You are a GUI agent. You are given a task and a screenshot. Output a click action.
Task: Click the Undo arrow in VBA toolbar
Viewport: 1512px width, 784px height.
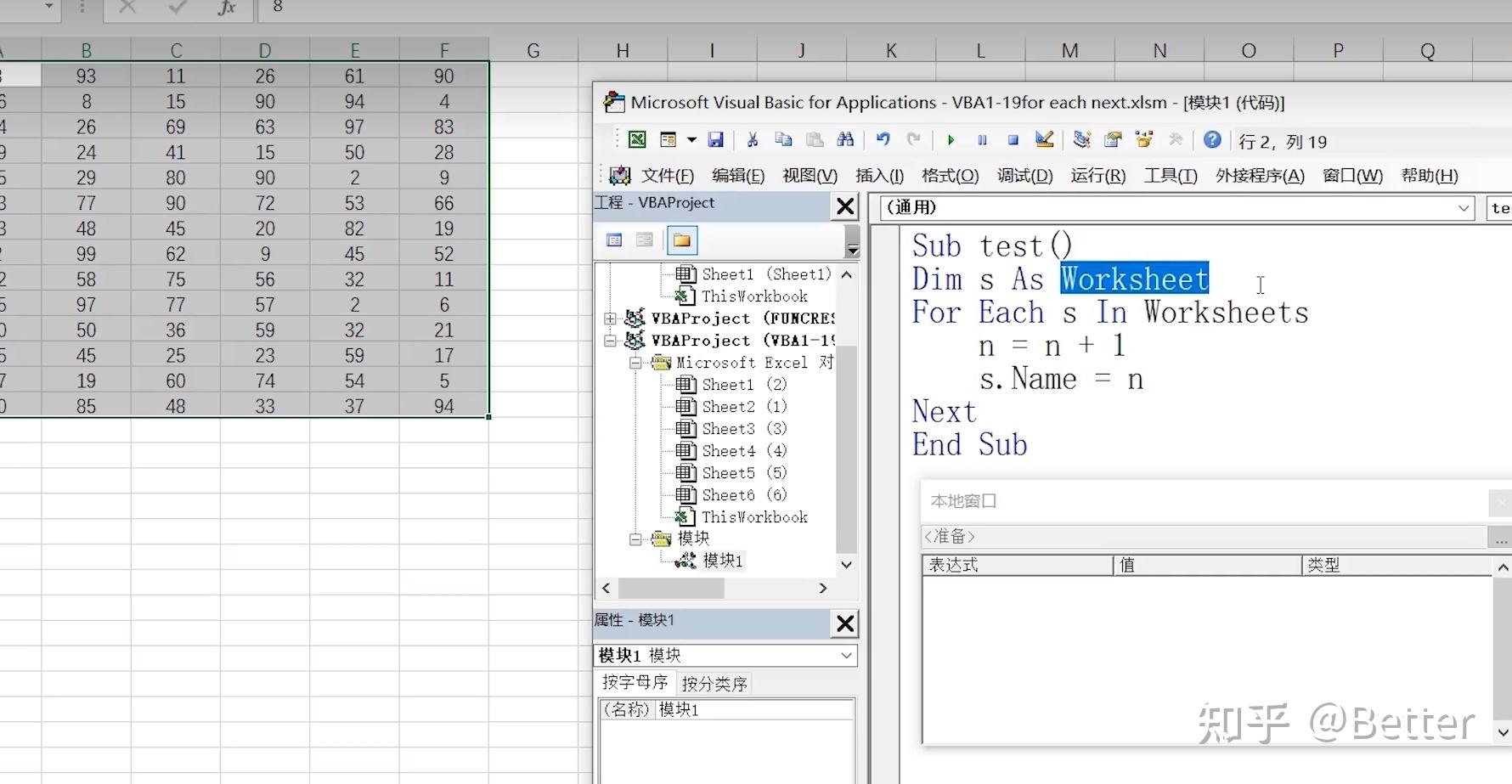883,140
